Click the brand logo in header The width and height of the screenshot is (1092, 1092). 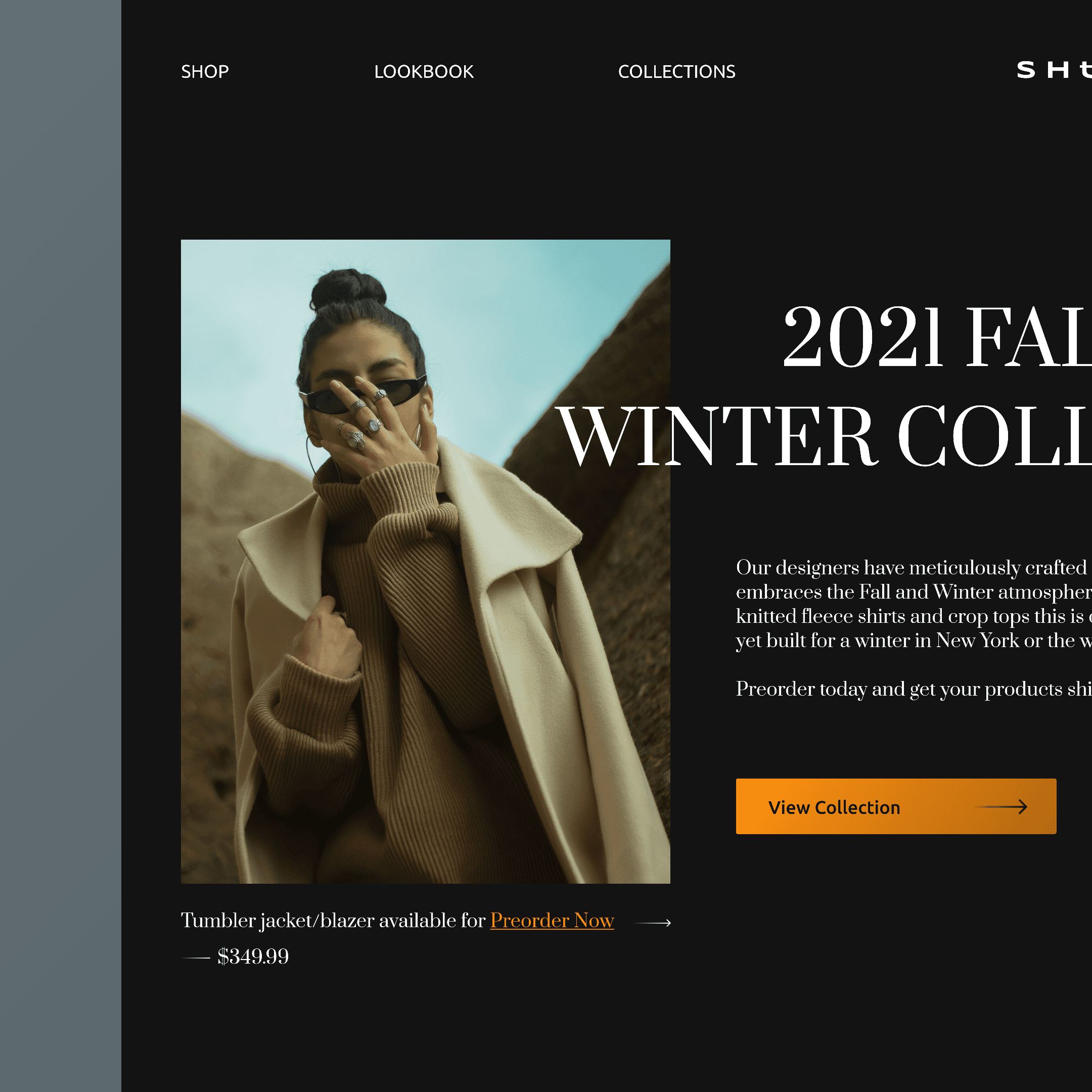pyautogui.click(x=1054, y=70)
